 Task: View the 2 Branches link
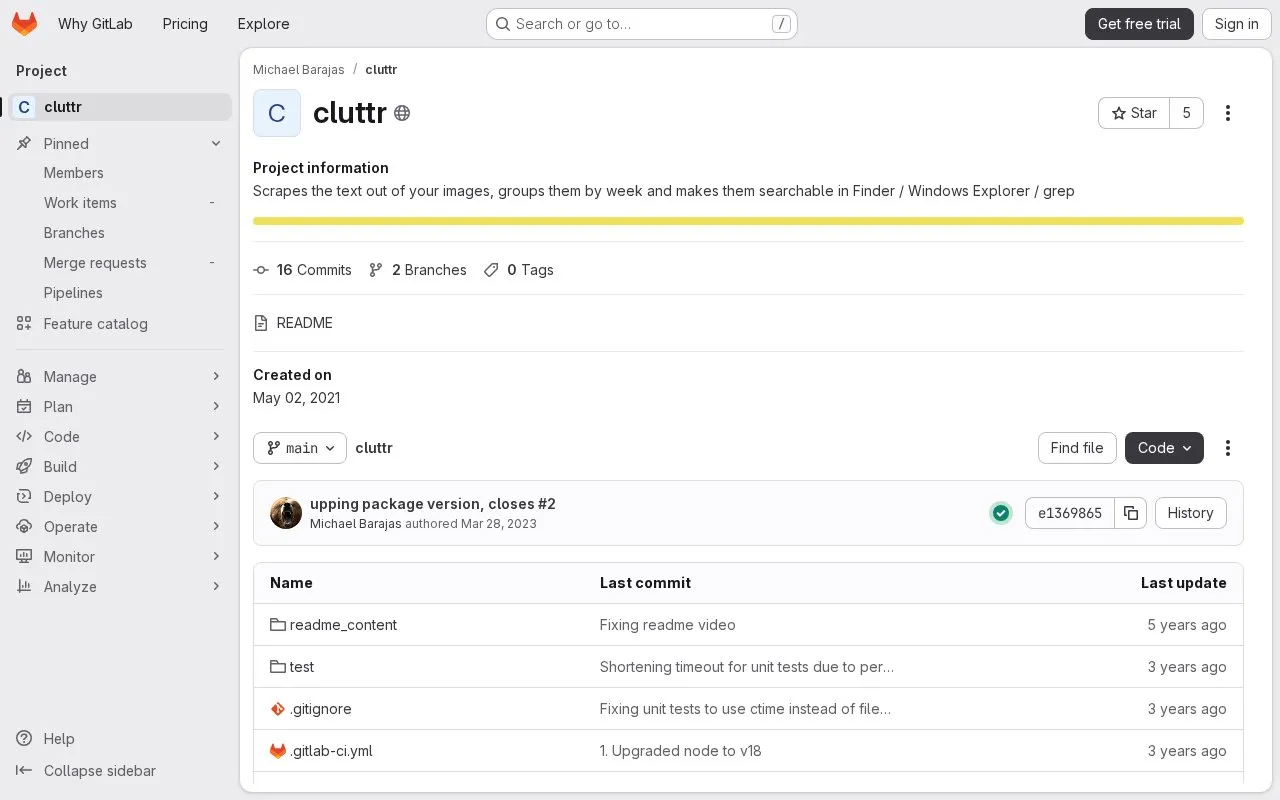(x=418, y=270)
